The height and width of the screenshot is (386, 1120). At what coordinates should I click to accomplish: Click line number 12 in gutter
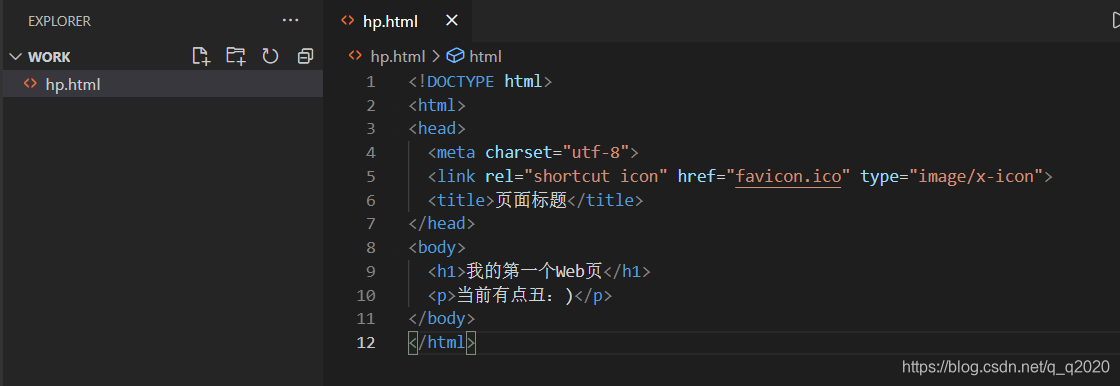coord(366,342)
